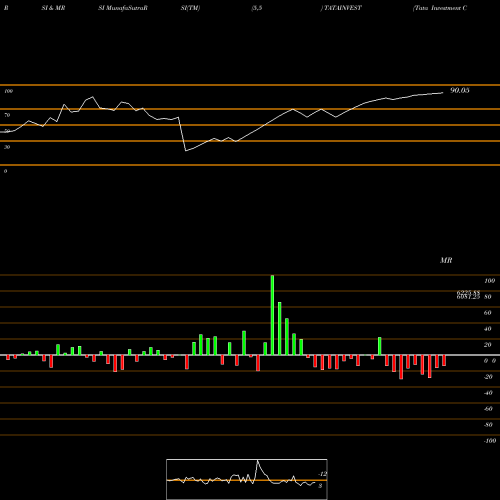Click the MR axis label -40
The height and width of the screenshot is (500, 500).
click(488, 393)
